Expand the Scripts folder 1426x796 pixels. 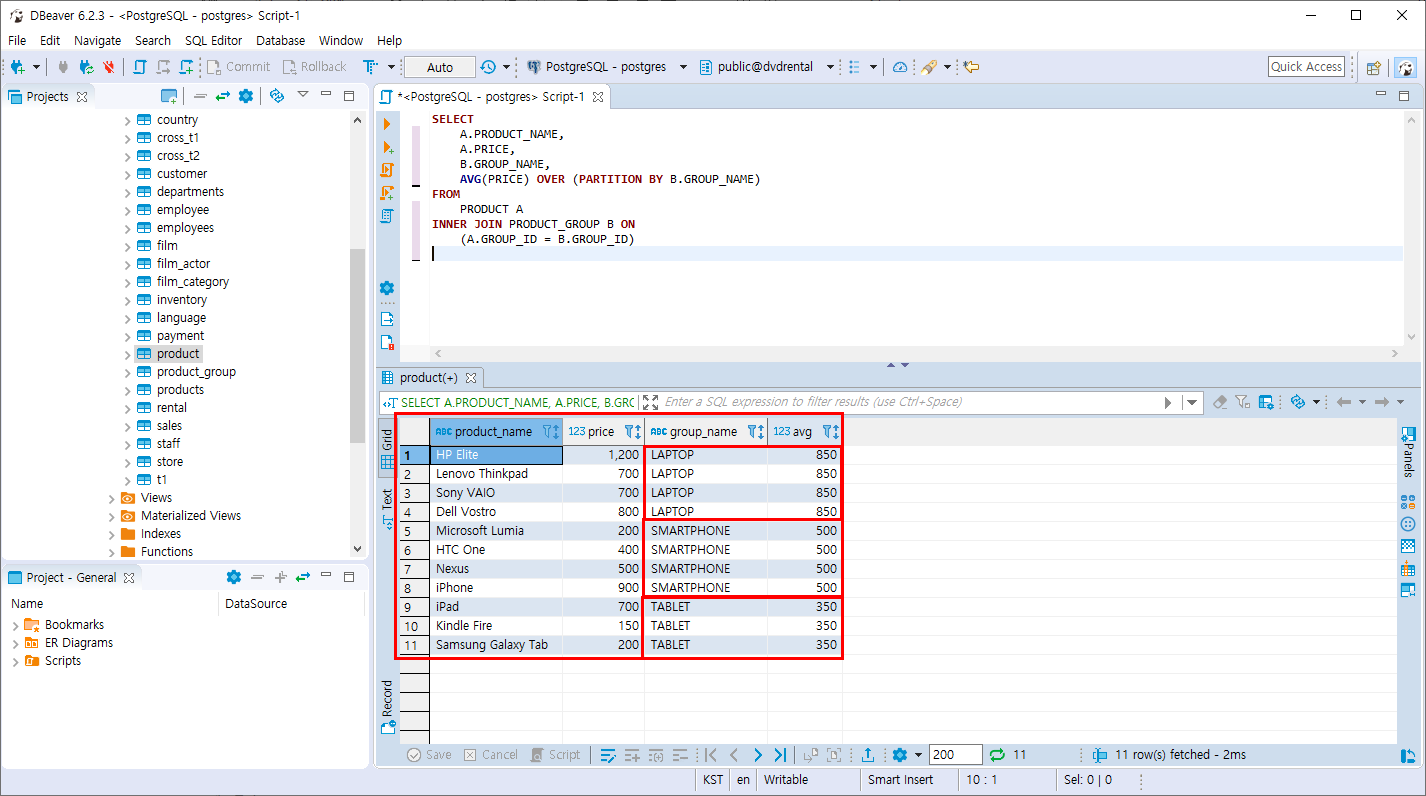(15, 661)
